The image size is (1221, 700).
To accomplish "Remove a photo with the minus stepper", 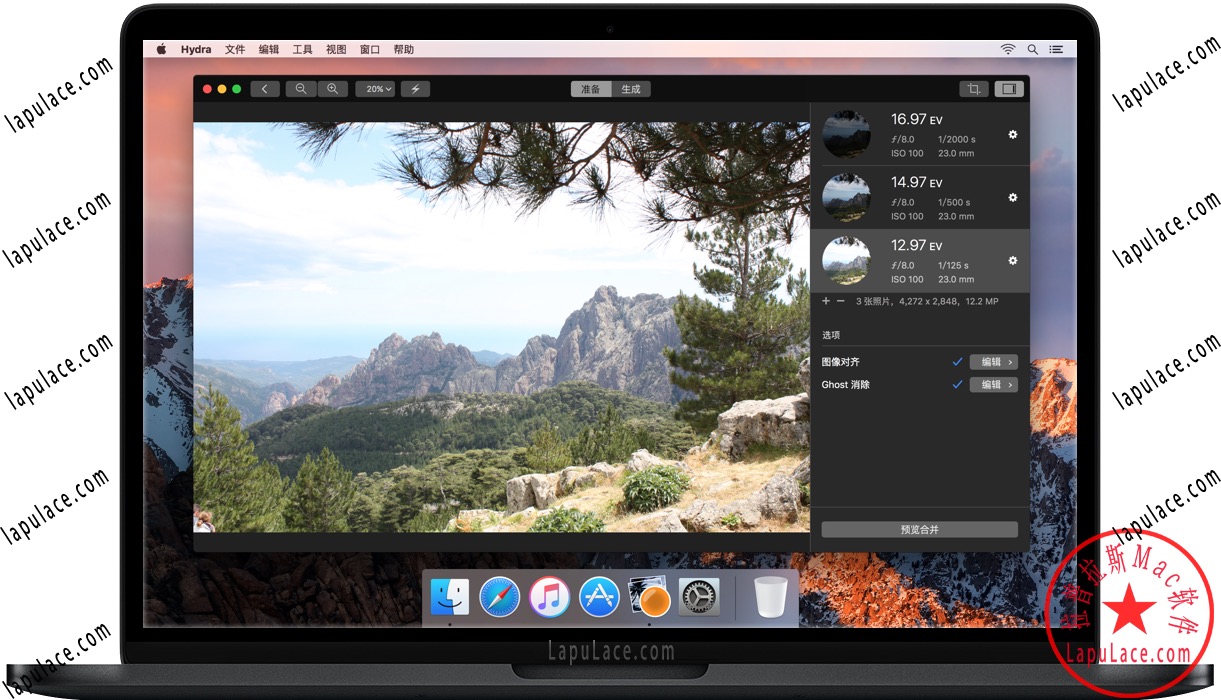I will 841,301.
